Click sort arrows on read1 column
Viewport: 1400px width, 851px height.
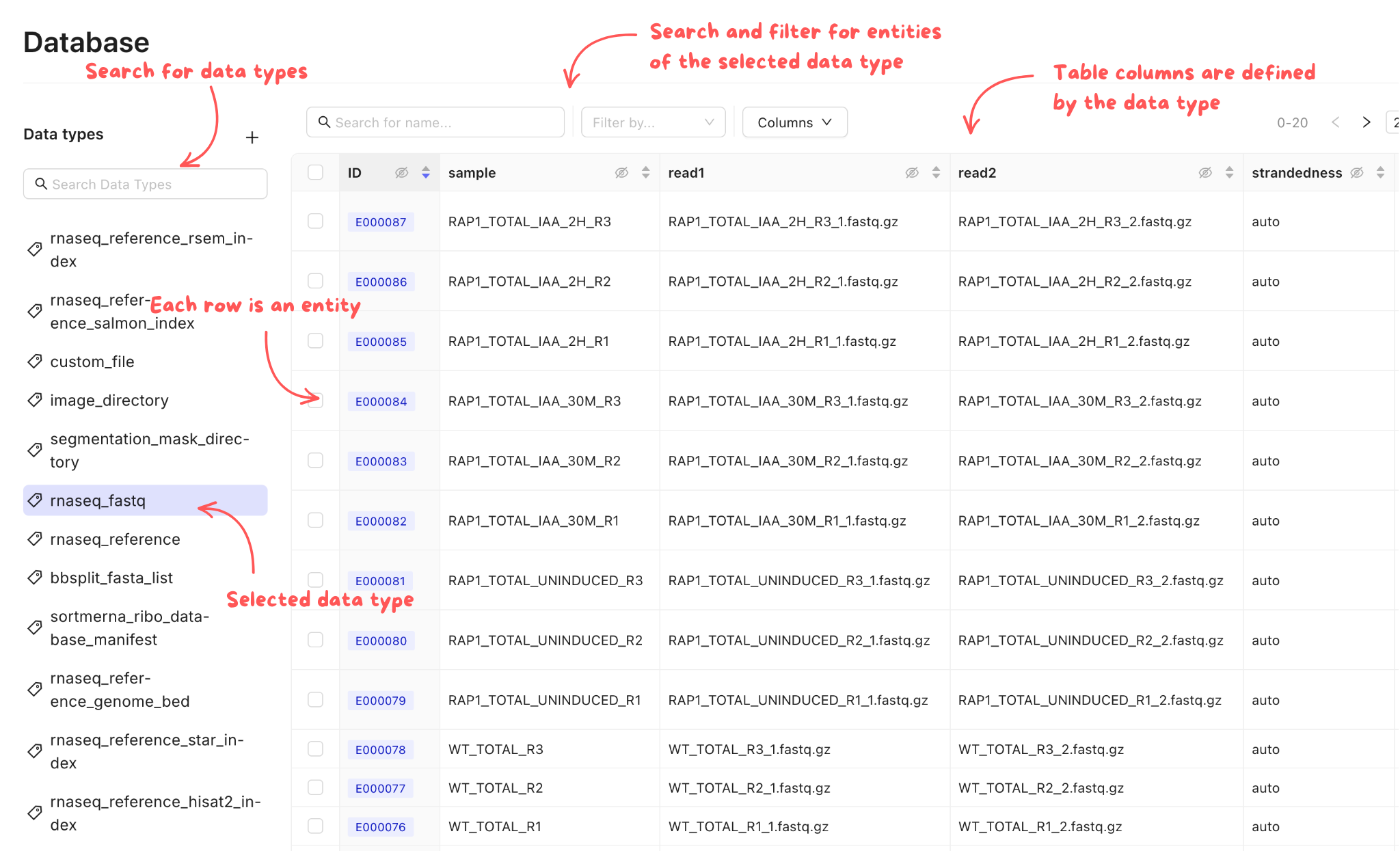pyautogui.click(x=936, y=173)
